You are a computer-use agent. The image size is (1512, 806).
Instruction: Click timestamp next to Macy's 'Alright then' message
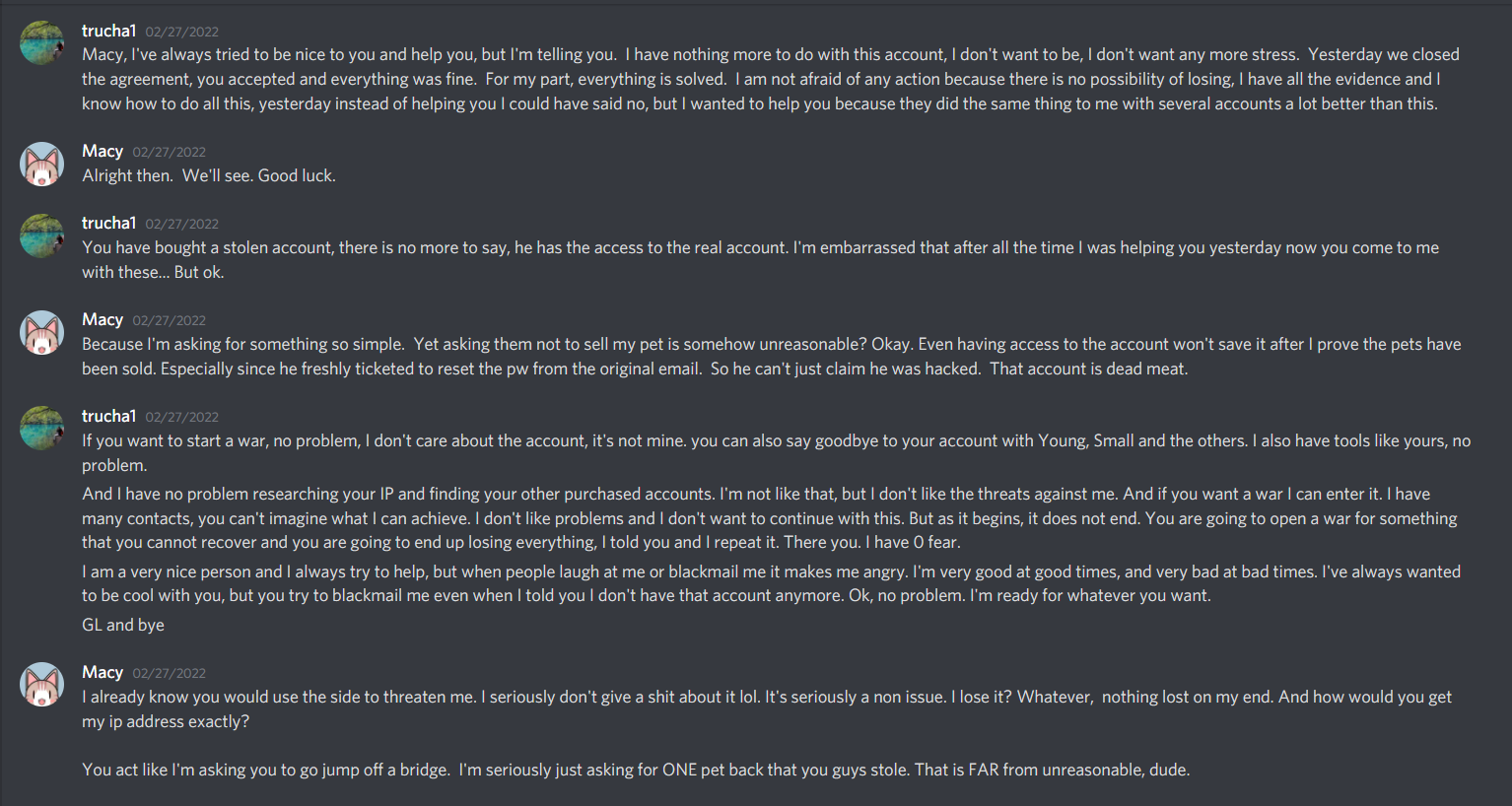tap(170, 152)
